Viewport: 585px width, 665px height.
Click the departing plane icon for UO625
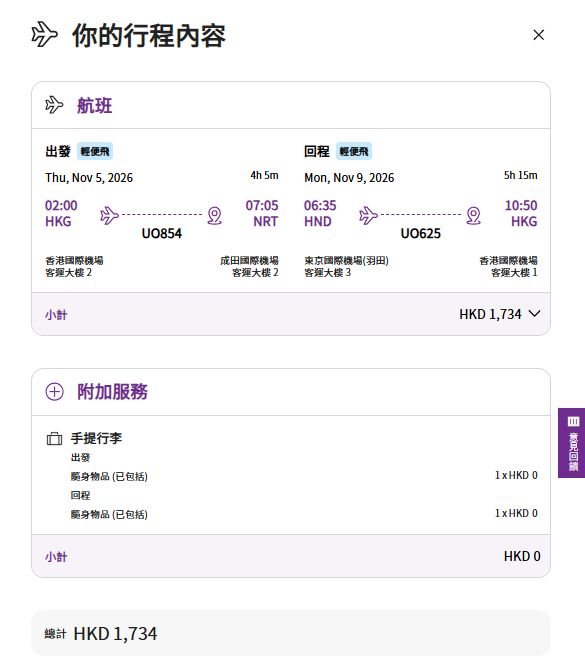coord(368,215)
